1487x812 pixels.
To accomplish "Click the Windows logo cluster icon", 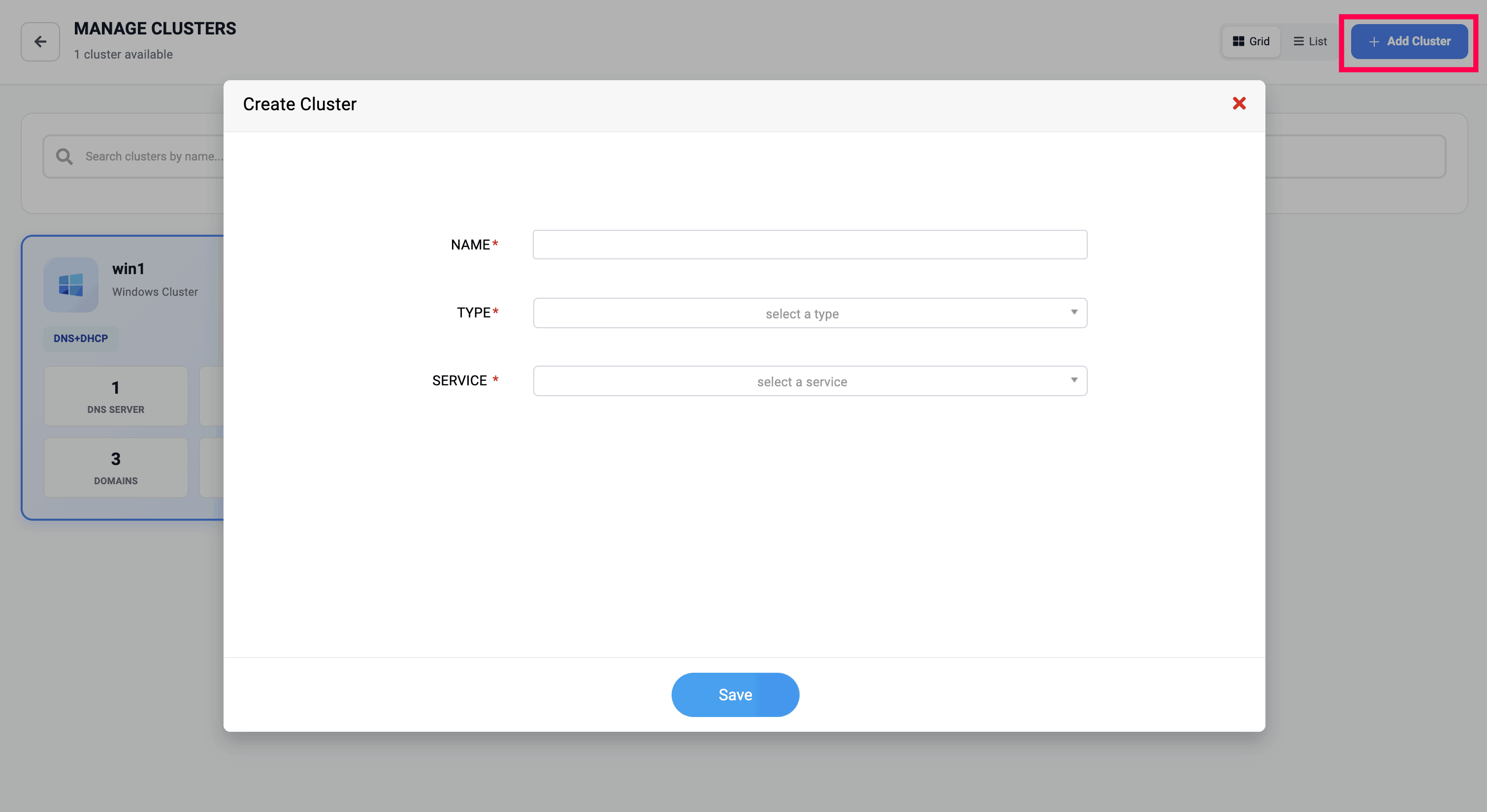I will (71, 284).
